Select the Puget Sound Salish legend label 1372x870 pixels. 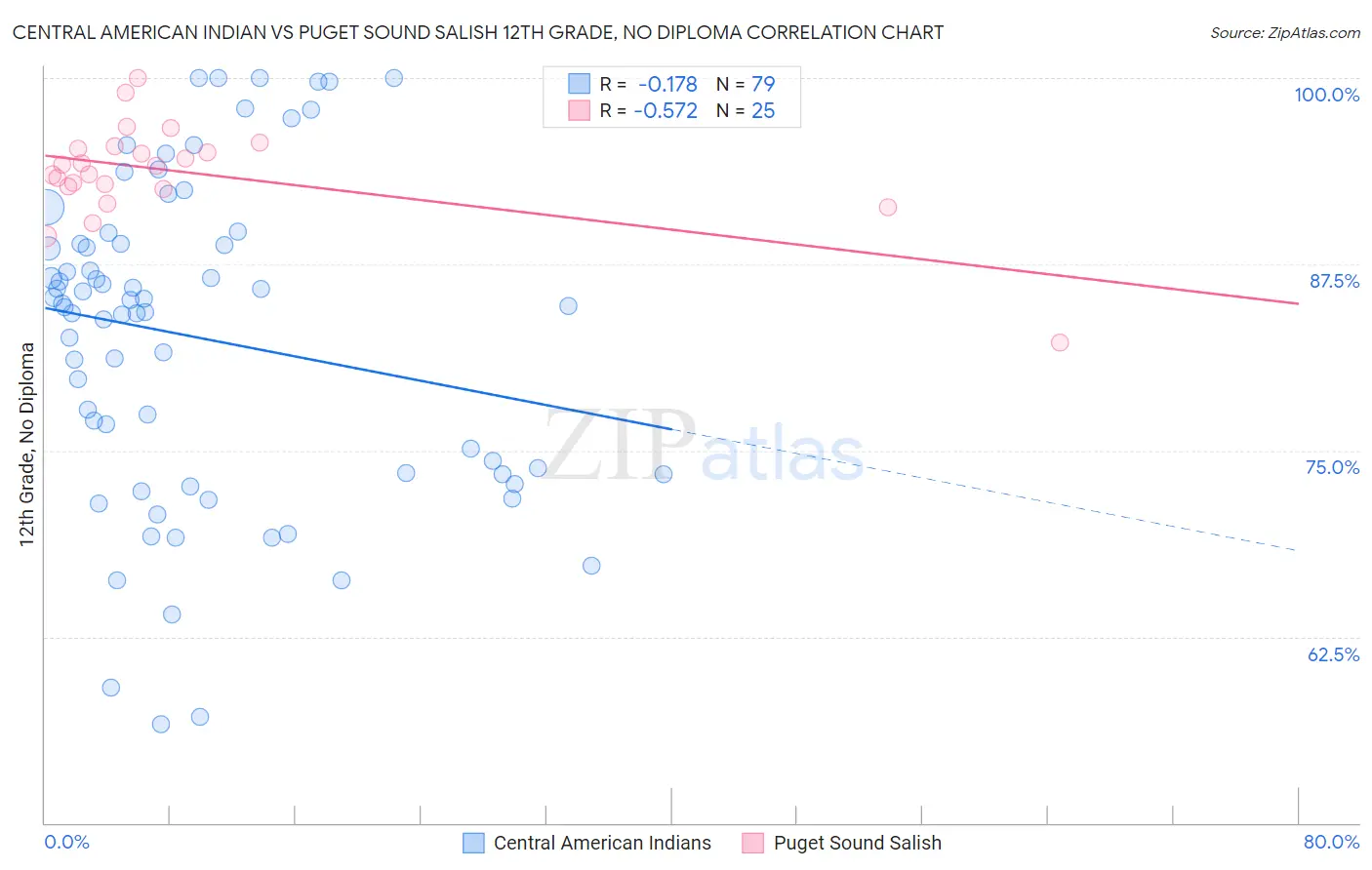[x=858, y=843]
